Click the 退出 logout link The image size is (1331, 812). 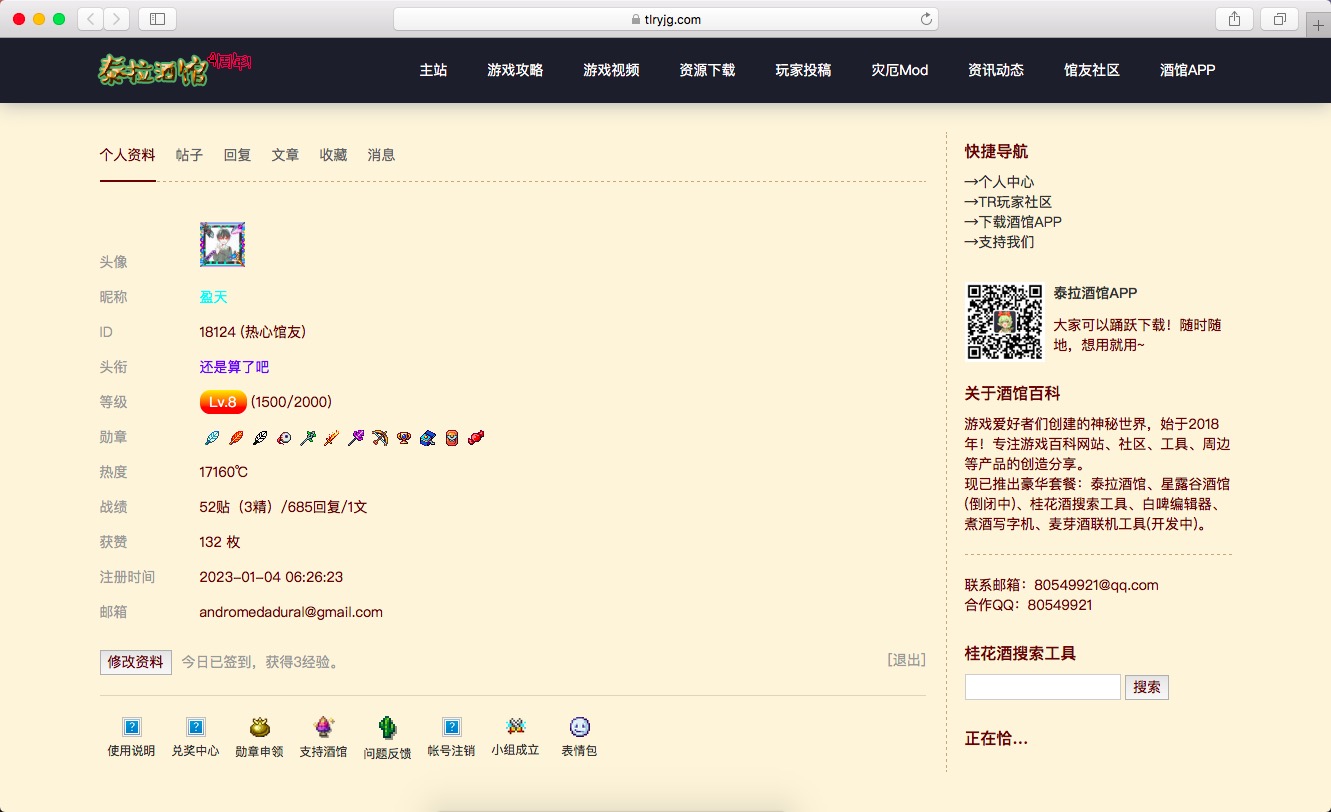coord(906,660)
